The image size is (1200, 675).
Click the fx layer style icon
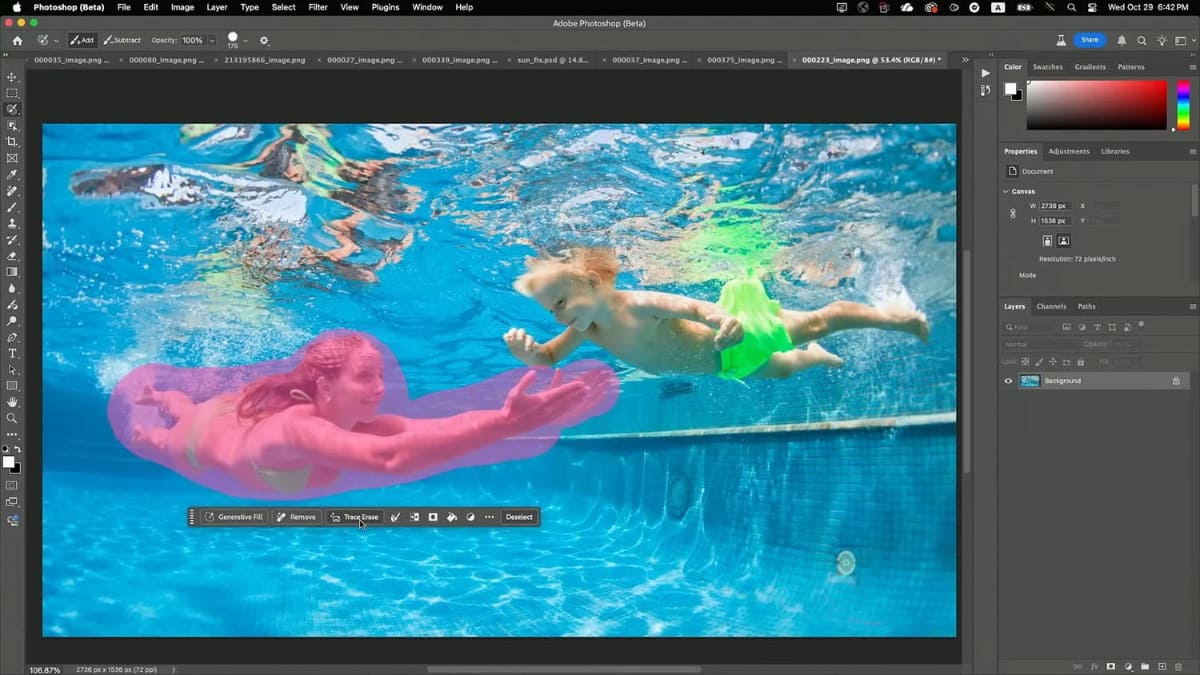coord(1094,666)
